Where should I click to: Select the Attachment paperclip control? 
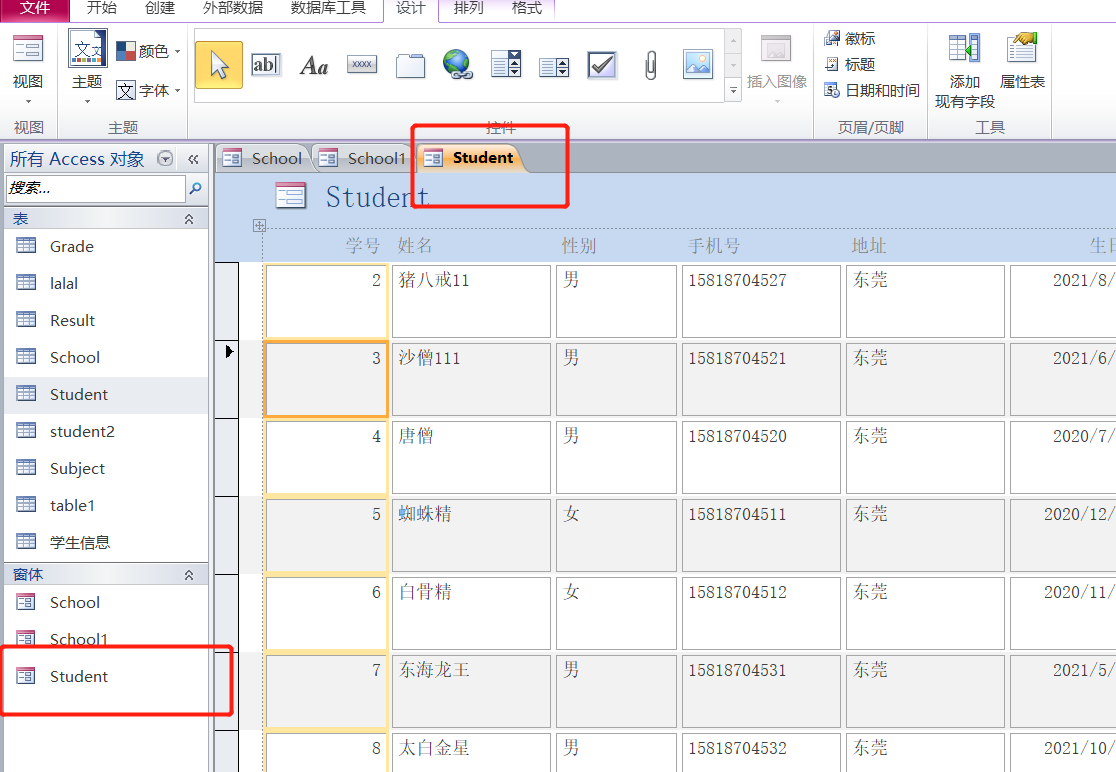(651, 66)
